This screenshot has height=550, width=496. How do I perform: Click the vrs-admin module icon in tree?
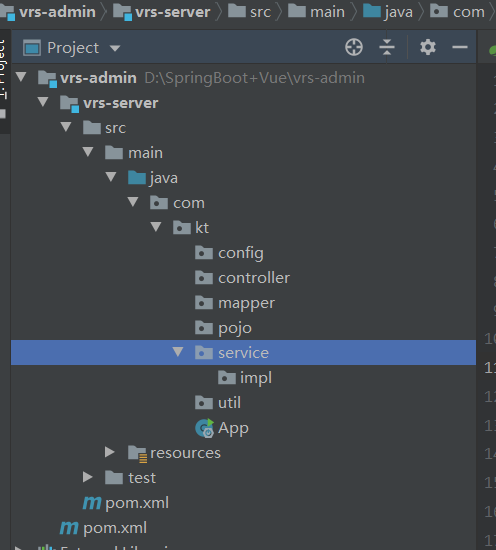pyautogui.click(x=47, y=79)
